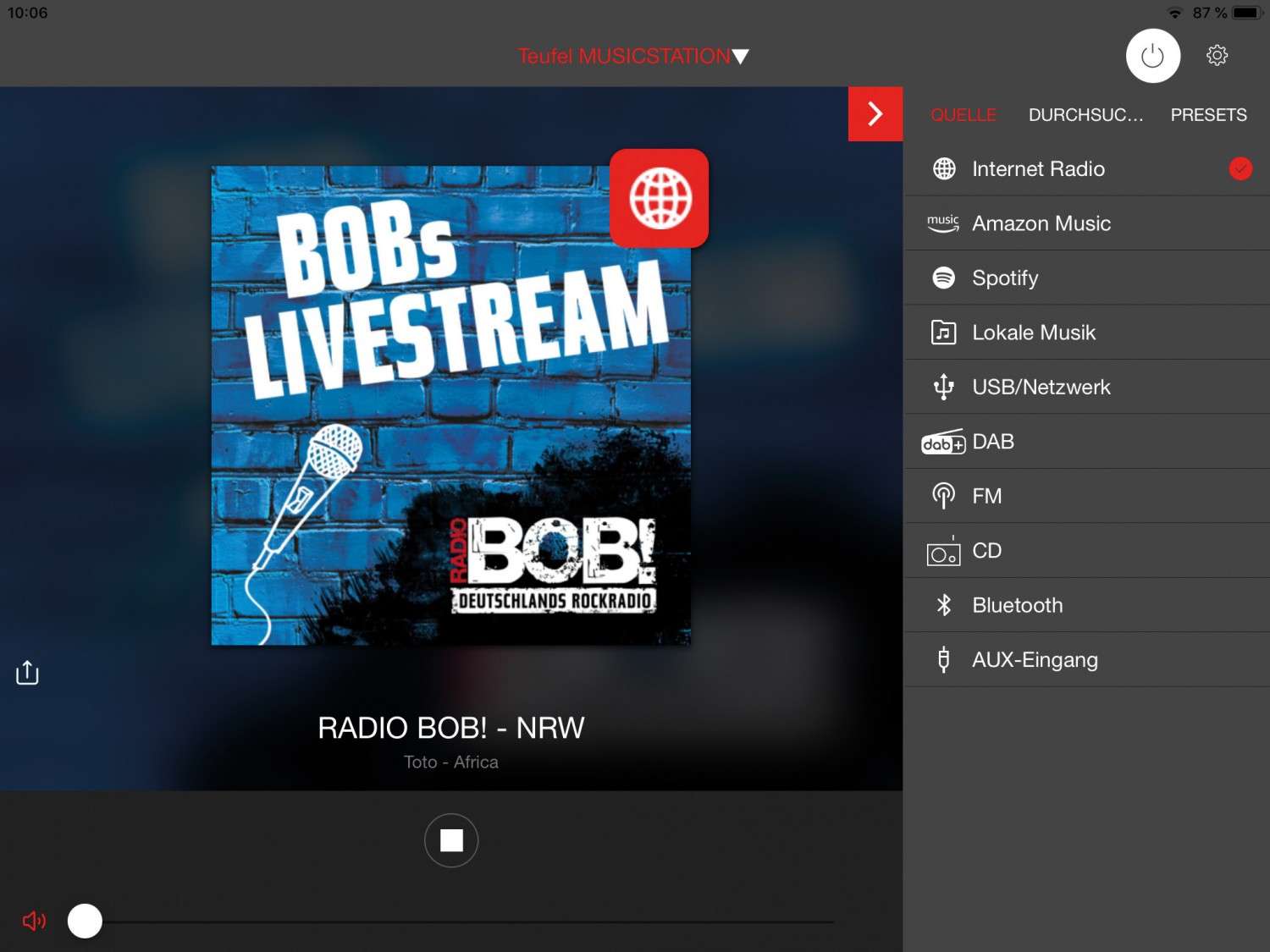Tap the RADIO BOB! - NRW station title
Screen dimensions: 1270x952
451,728
